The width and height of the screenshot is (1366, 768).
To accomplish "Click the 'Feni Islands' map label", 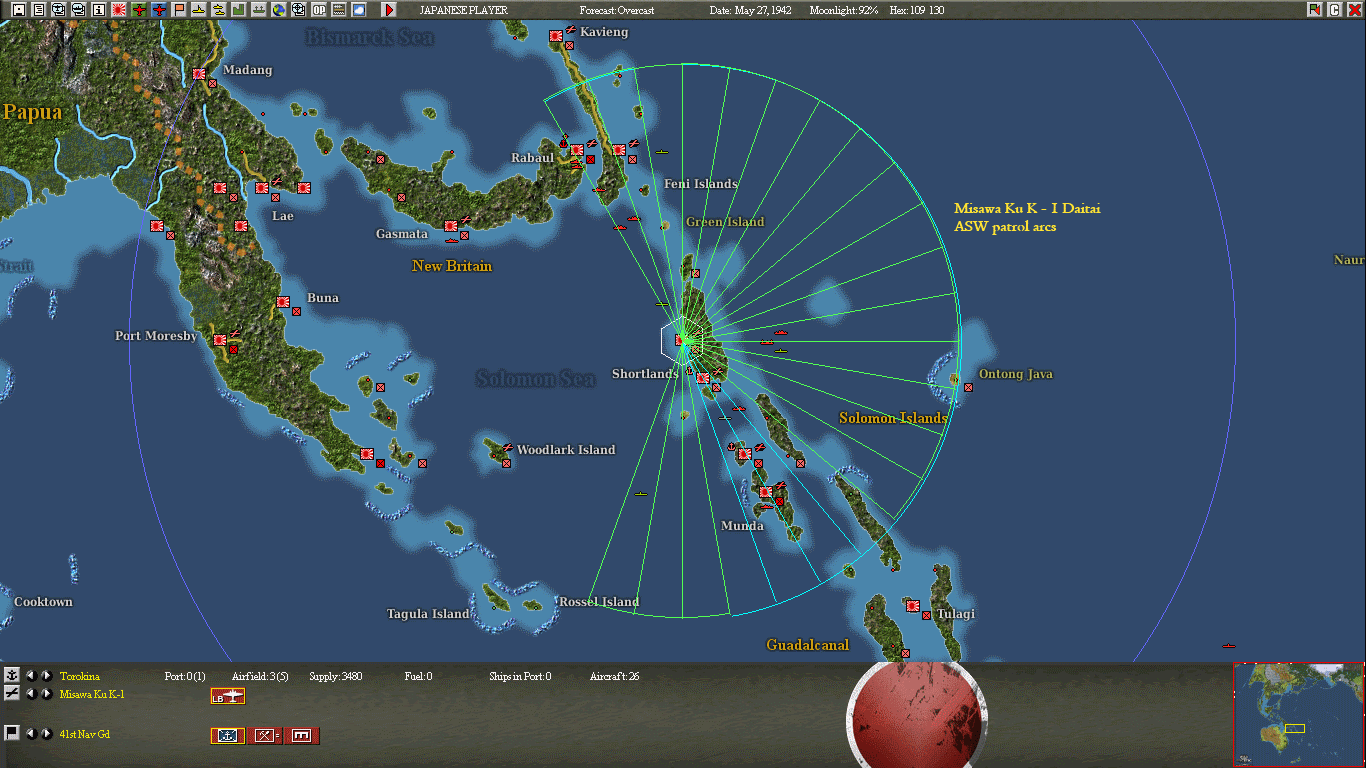I will 701,184.
